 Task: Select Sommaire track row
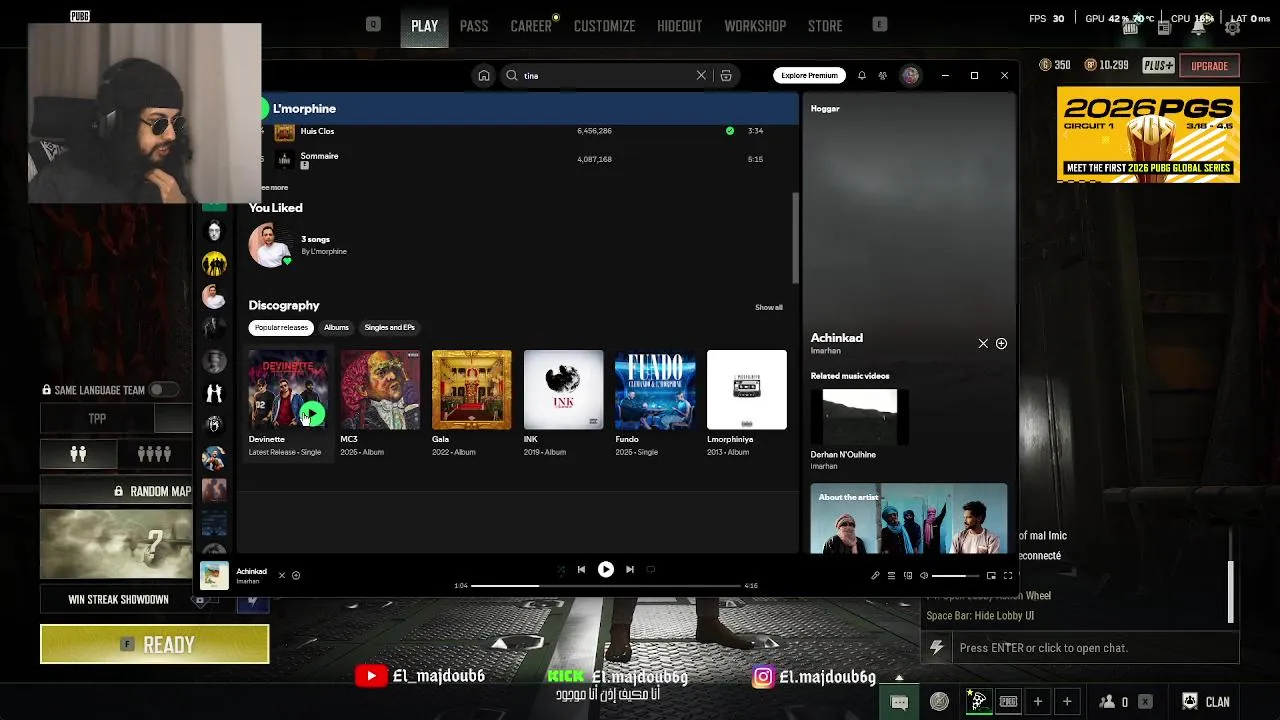click(520, 159)
